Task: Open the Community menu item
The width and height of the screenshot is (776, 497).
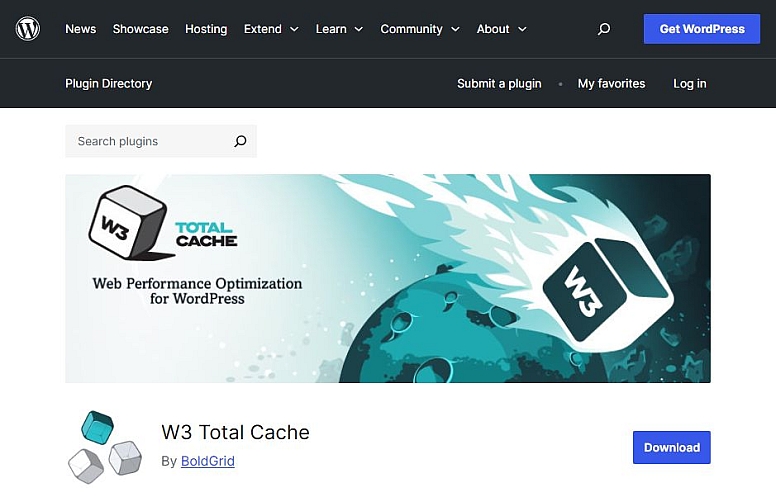Action: 411,29
